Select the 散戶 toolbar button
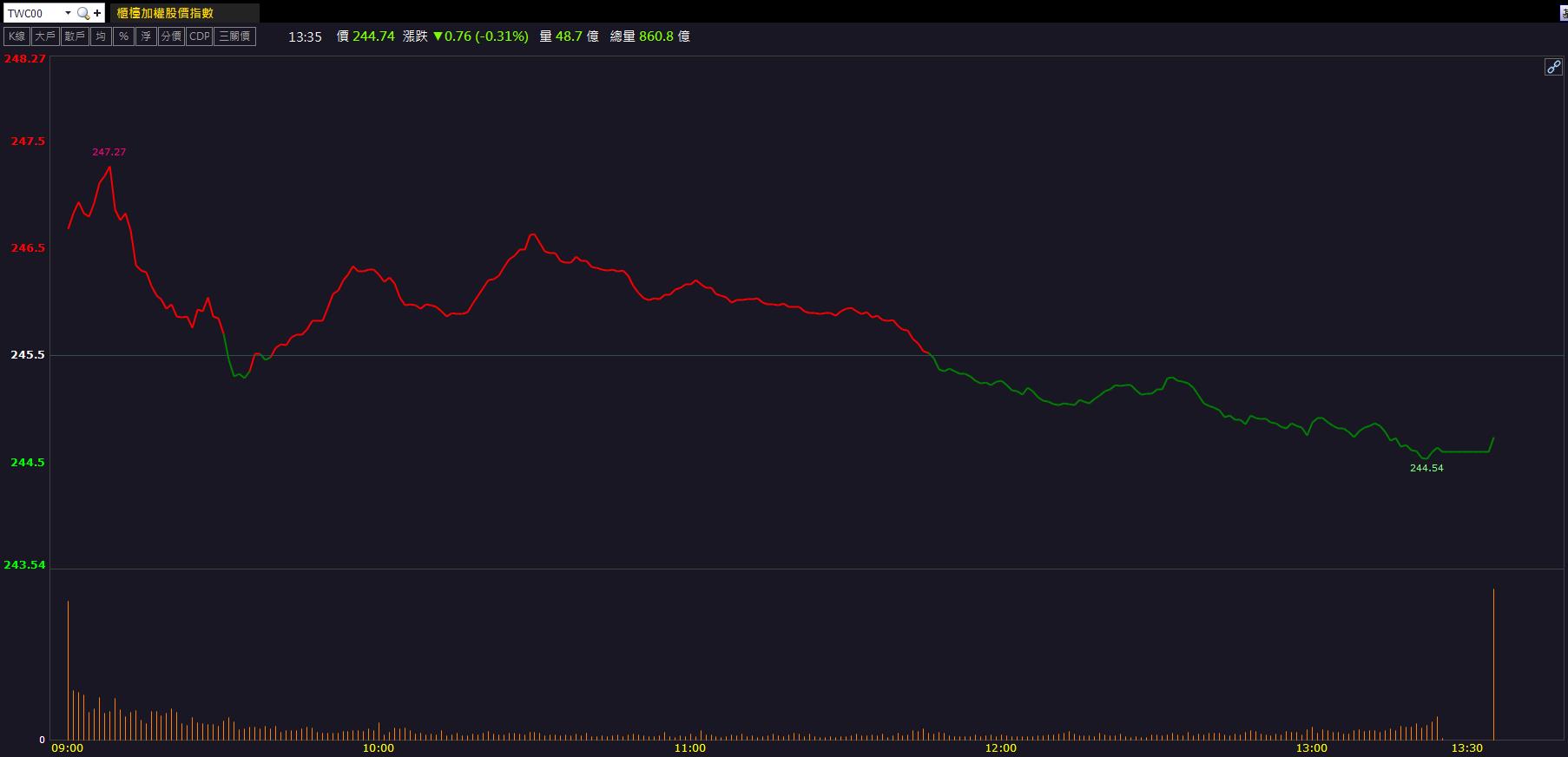 click(x=75, y=36)
